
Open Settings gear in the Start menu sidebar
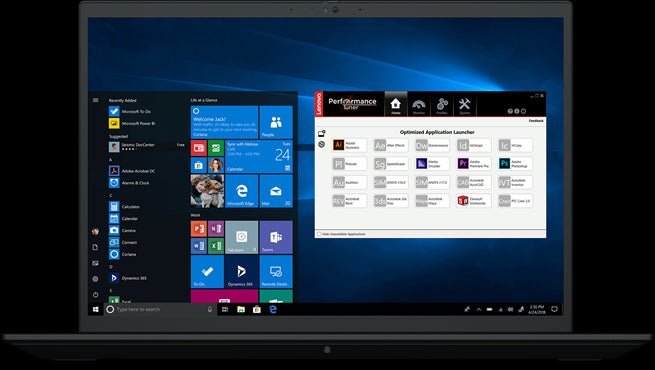tap(95, 279)
